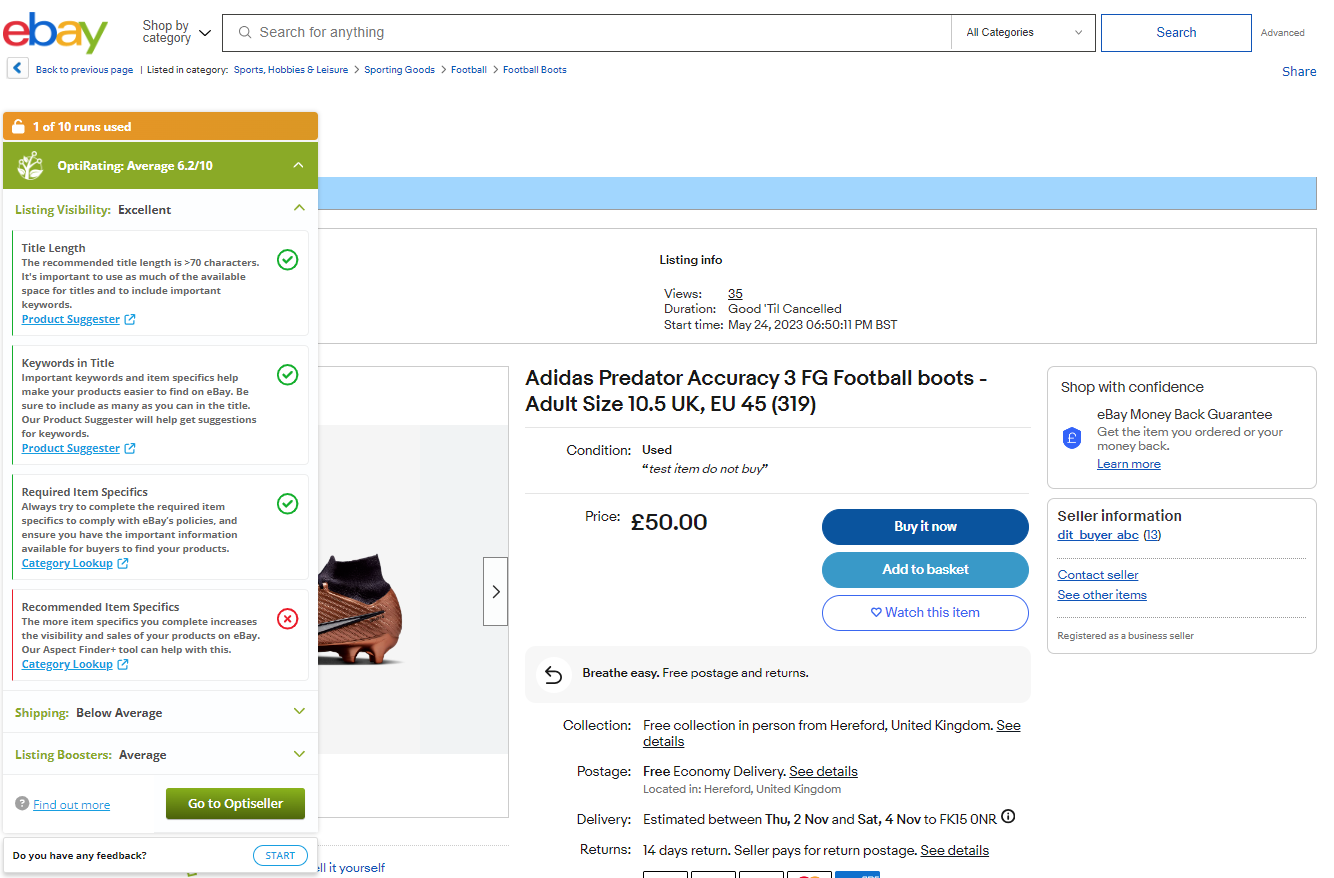Open Football breadcrumb link
Viewport: 1334px width, 878px height.
469,70
